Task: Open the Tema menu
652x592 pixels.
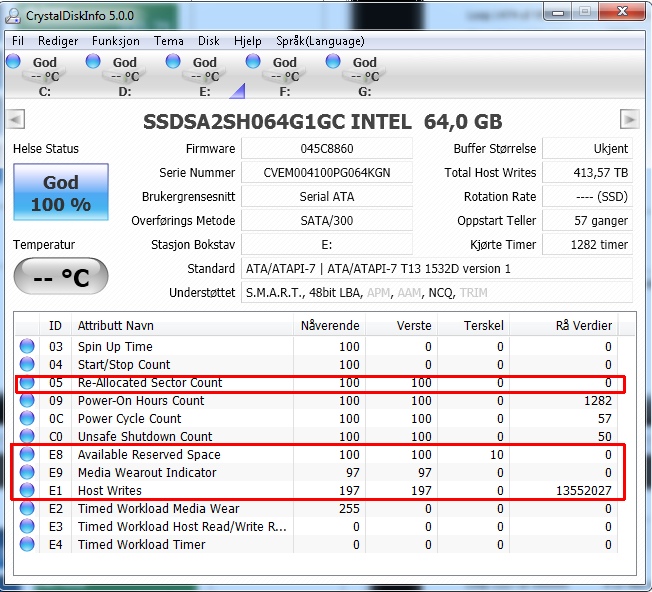Action: pos(168,41)
